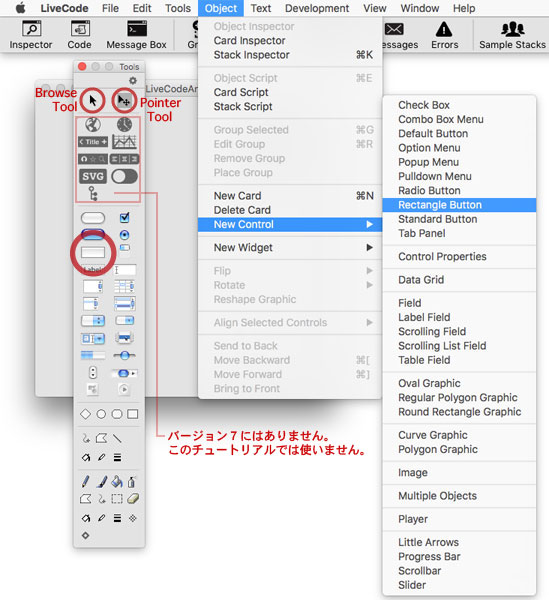Select the Browse tool arrow in Tools palette
This screenshot has height=600, width=549.
point(93,101)
